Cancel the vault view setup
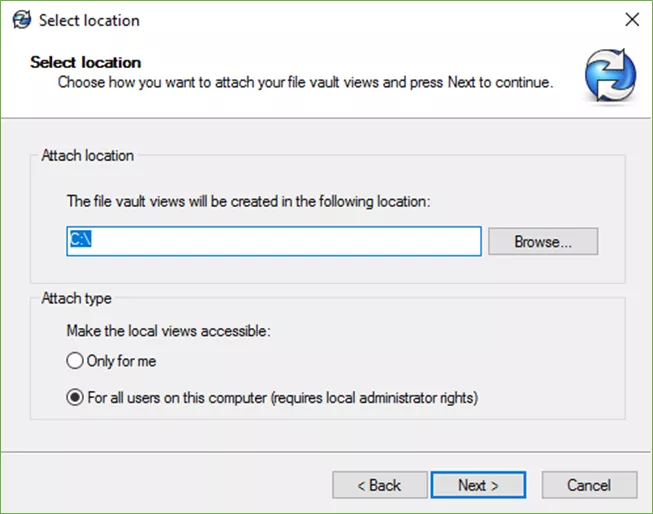 588,485
